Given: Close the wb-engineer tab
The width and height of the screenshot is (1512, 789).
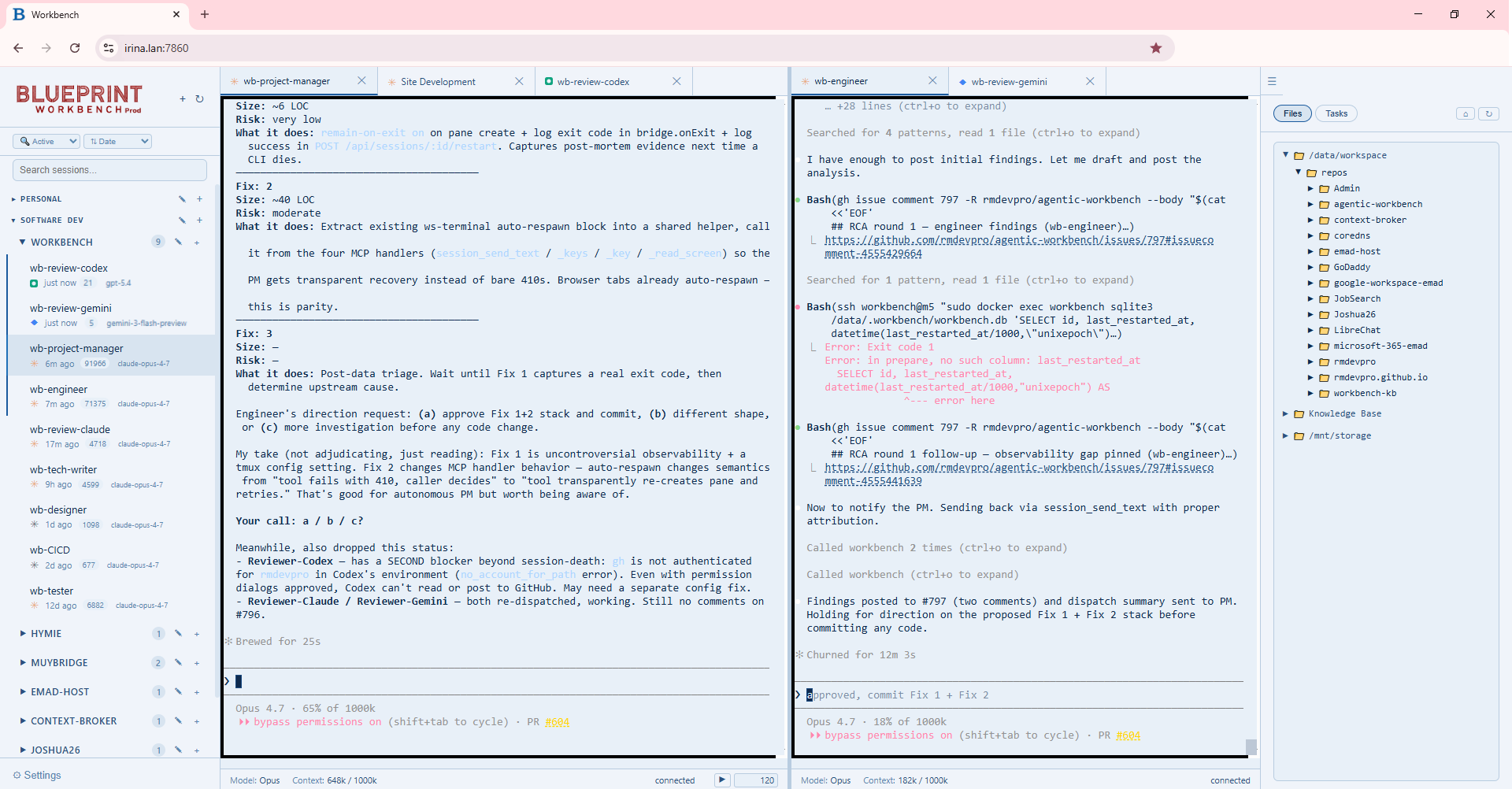Looking at the screenshot, I should 932,81.
